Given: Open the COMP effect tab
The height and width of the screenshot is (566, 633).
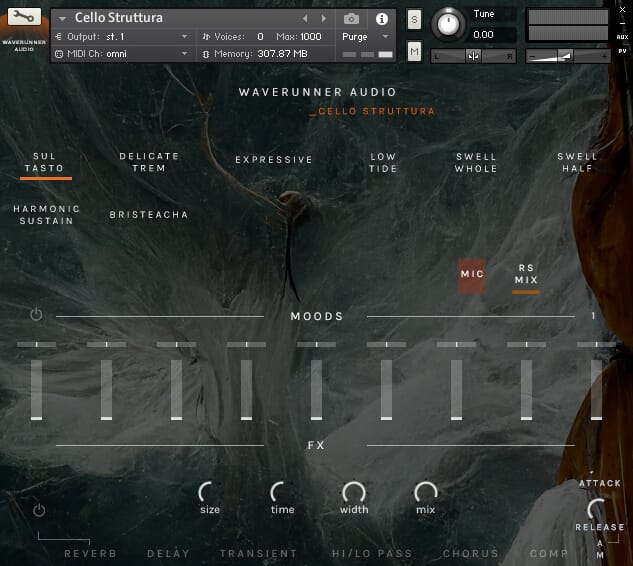Looking at the screenshot, I should [x=549, y=553].
